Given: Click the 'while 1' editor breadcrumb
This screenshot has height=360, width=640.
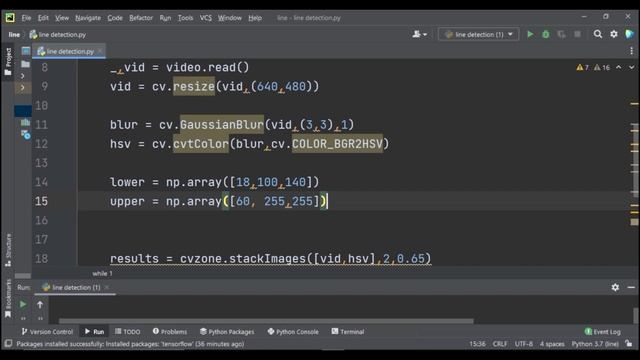Looking at the screenshot, I should pos(102,273).
